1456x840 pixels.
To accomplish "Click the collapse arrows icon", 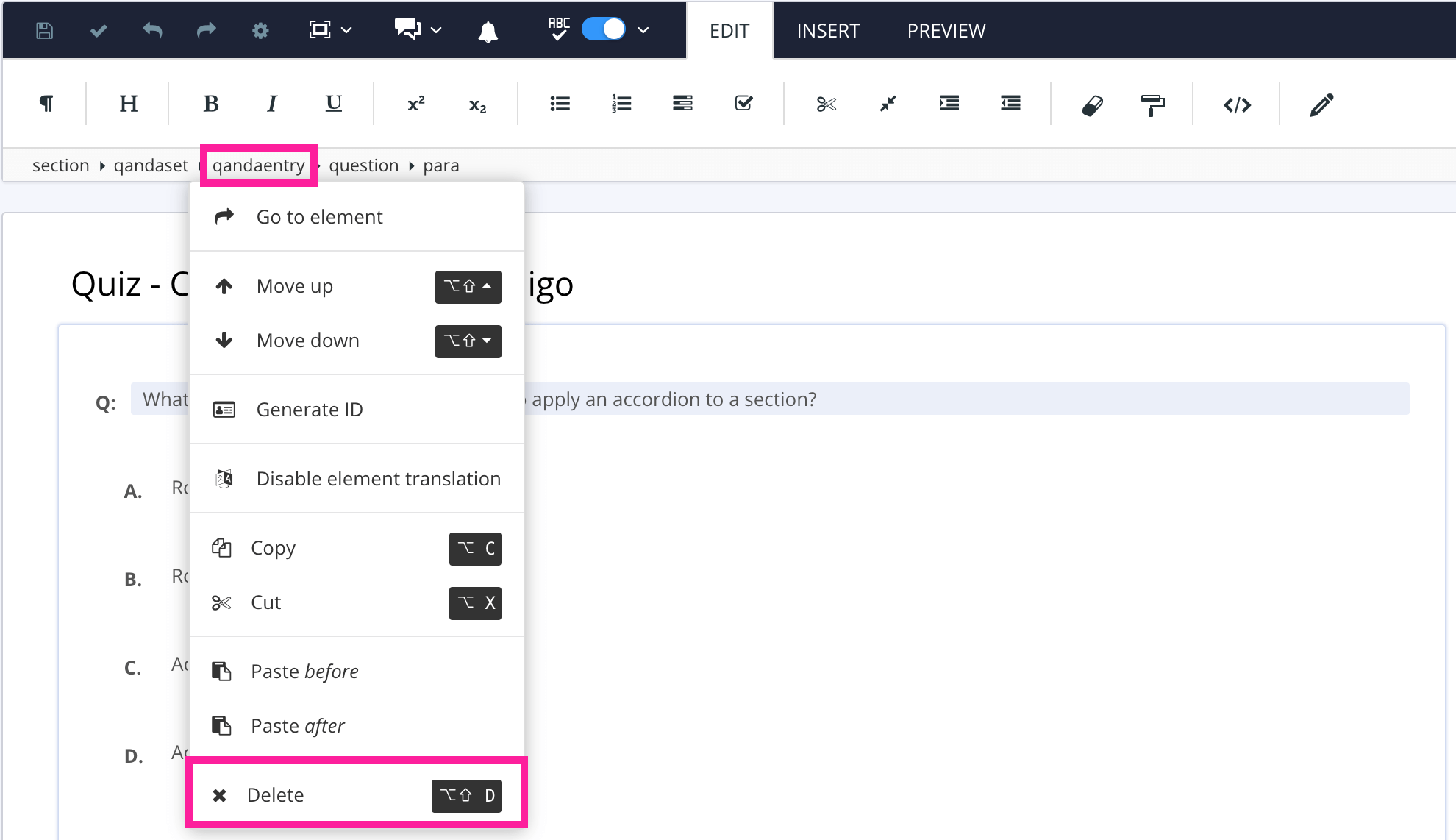I will click(x=888, y=104).
